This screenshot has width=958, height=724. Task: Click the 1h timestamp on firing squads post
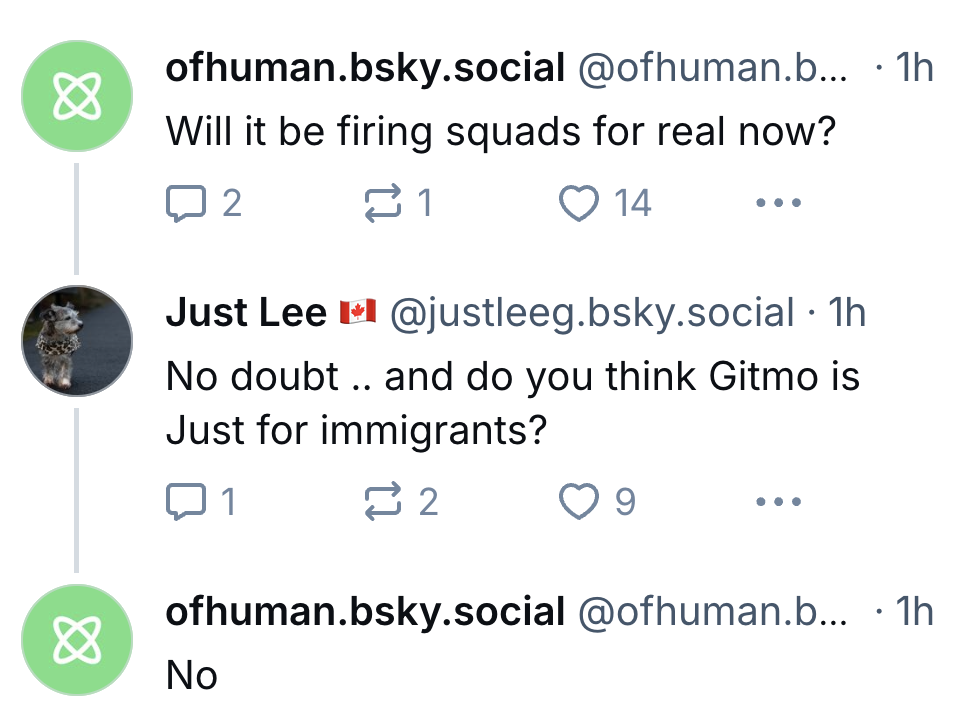[914, 69]
